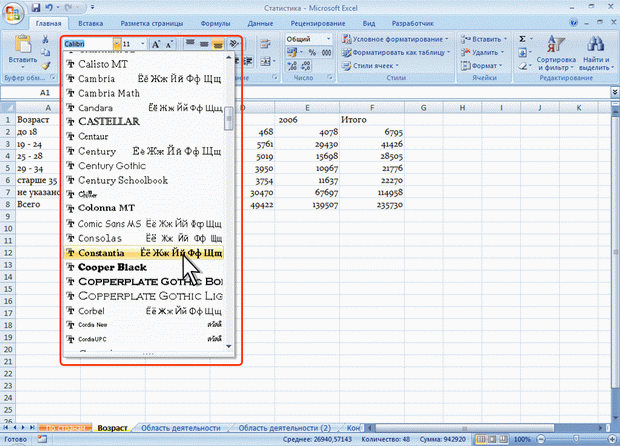Viewport: 620px width, 446px height.
Task: Open the Формулы ribbon tab
Action: point(215,23)
